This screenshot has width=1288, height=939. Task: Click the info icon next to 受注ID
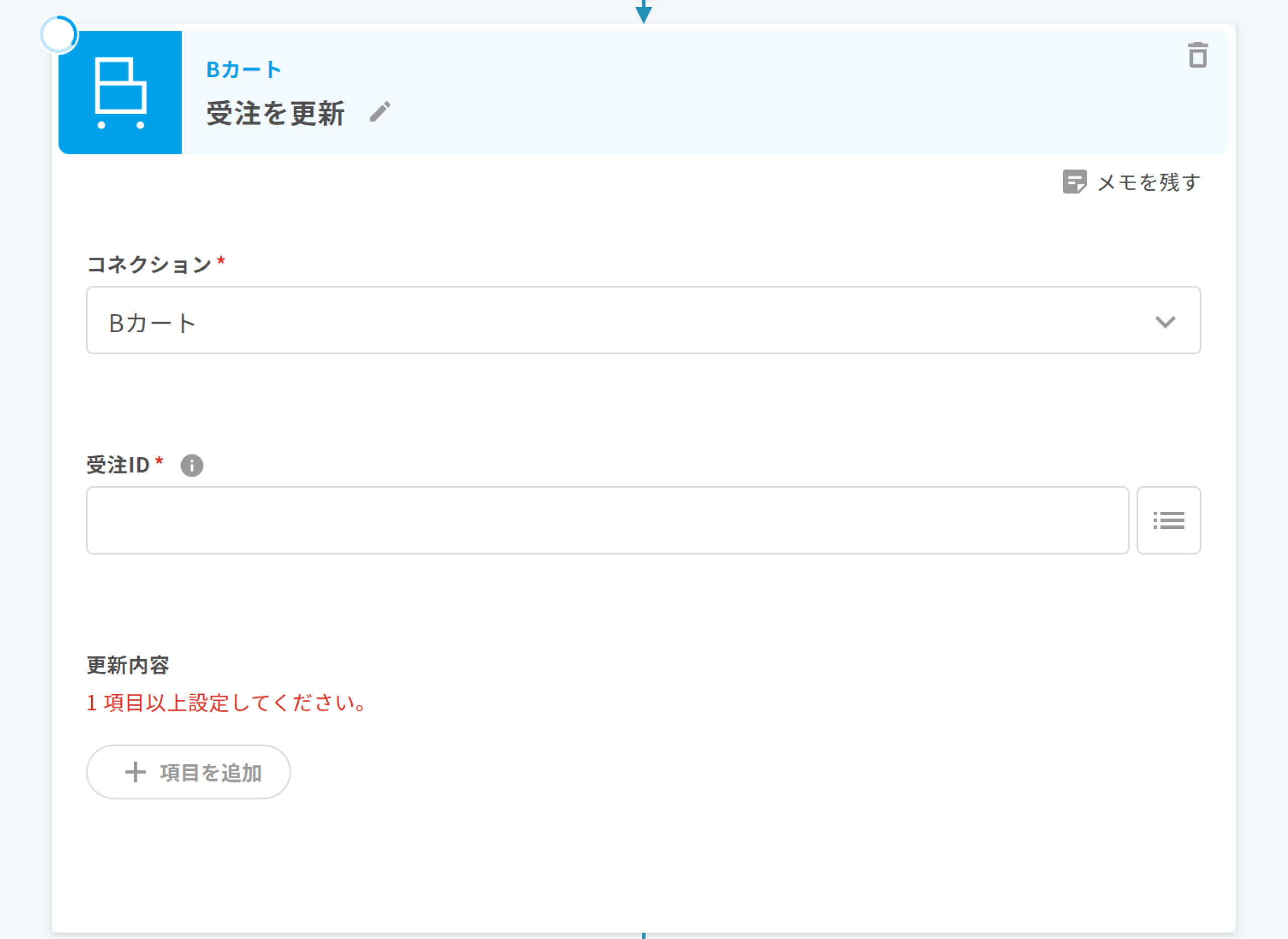coord(192,465)
